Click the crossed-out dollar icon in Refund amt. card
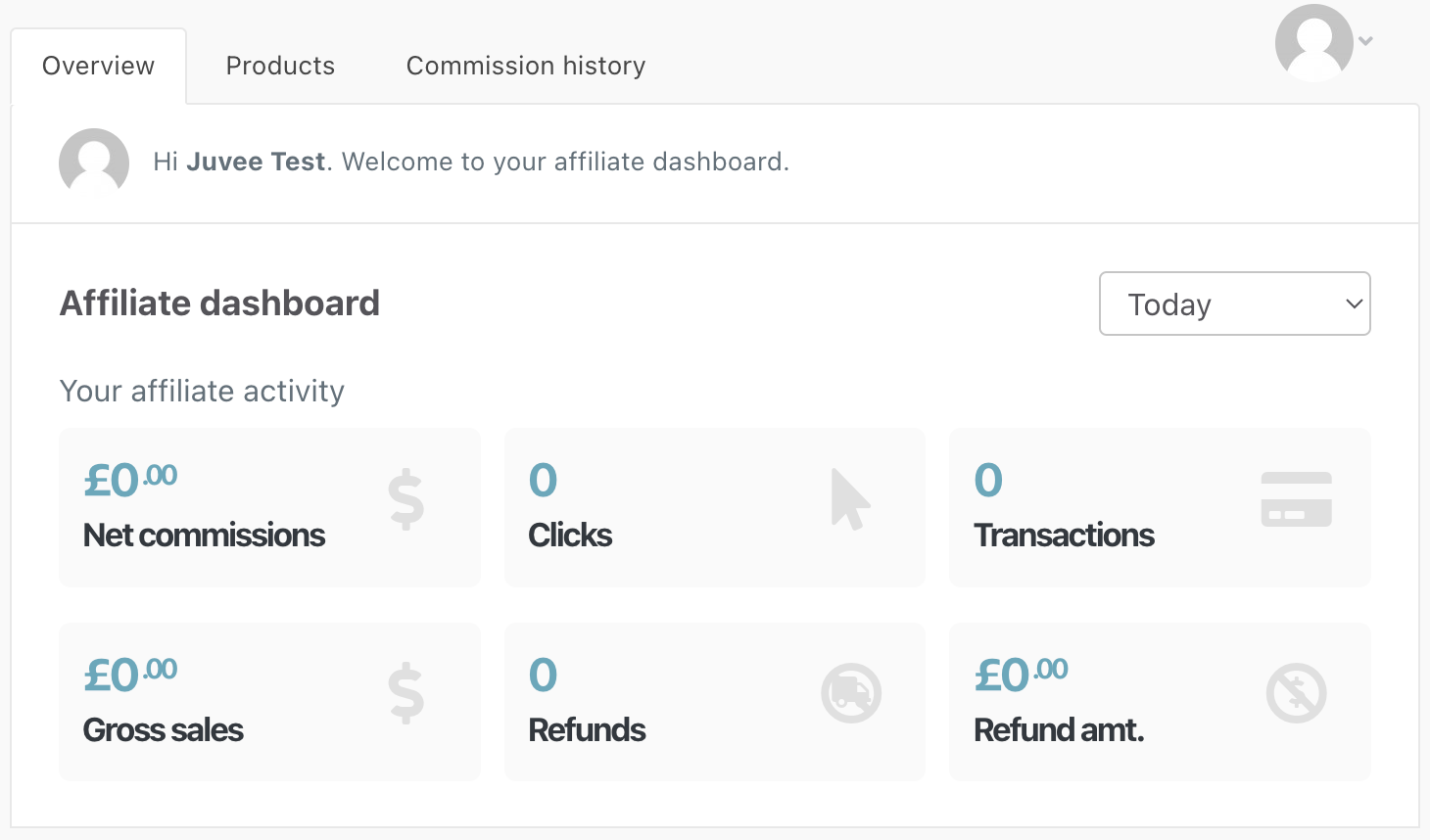Viewport: 1430px width, 840px height. point(1296,693)
